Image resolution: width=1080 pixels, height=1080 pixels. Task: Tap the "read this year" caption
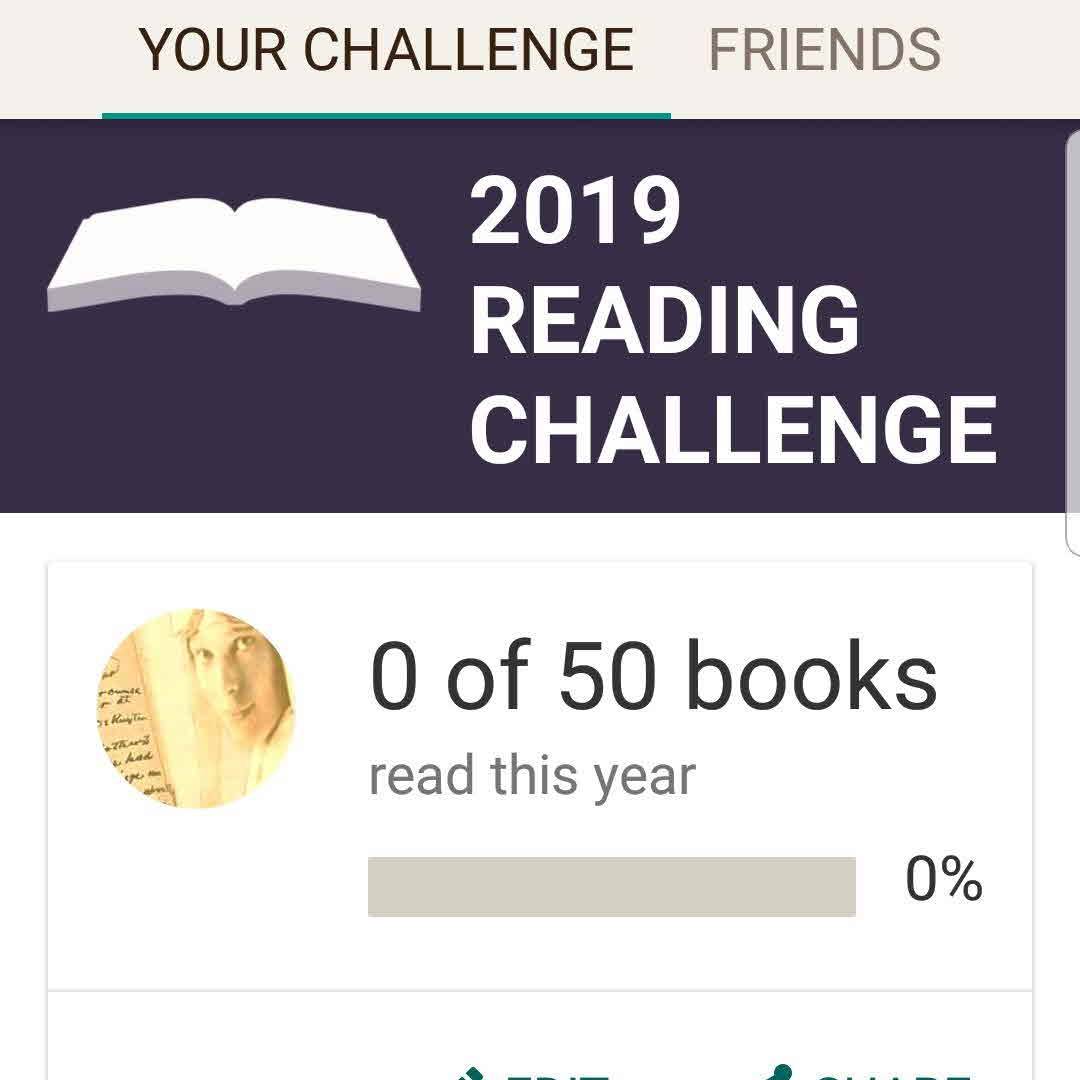(532, 776)
